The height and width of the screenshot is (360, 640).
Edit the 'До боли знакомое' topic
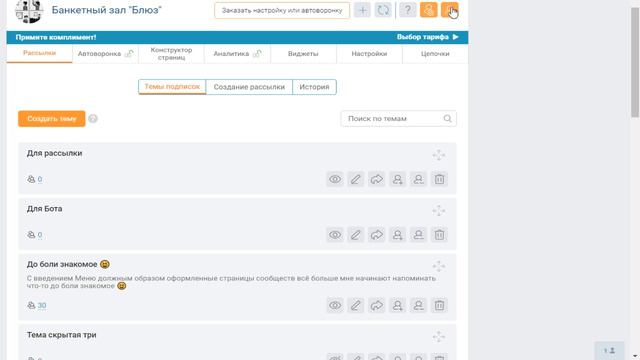tap(356, 305)
